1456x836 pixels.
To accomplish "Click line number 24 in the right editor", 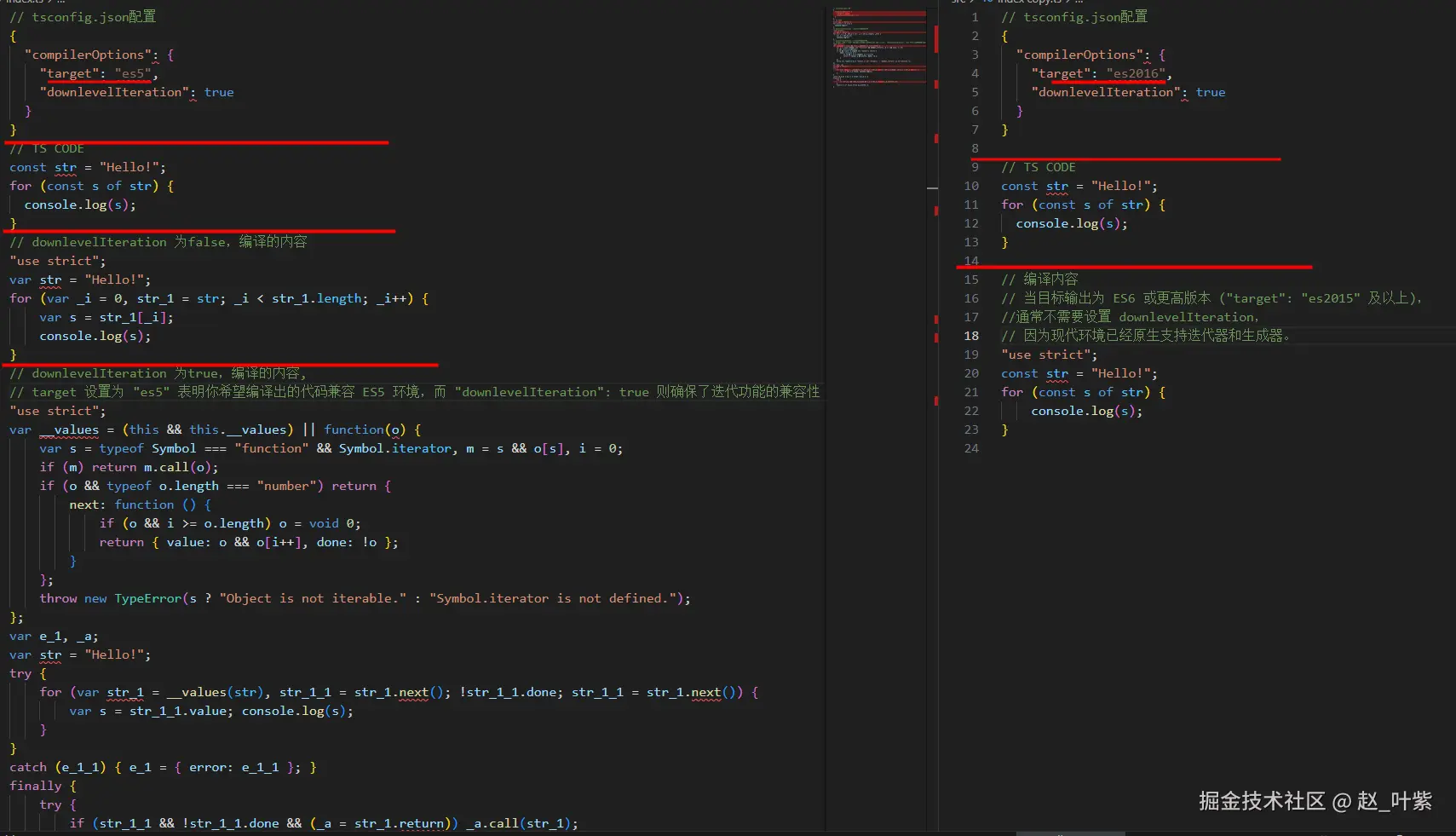I will pos(971,448).
